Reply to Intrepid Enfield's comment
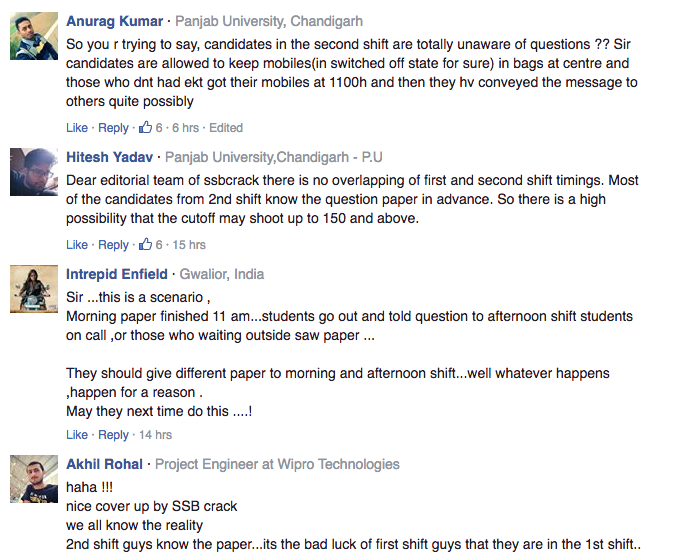The height and width of the screenshot is (559, 673). pos(113,435)
